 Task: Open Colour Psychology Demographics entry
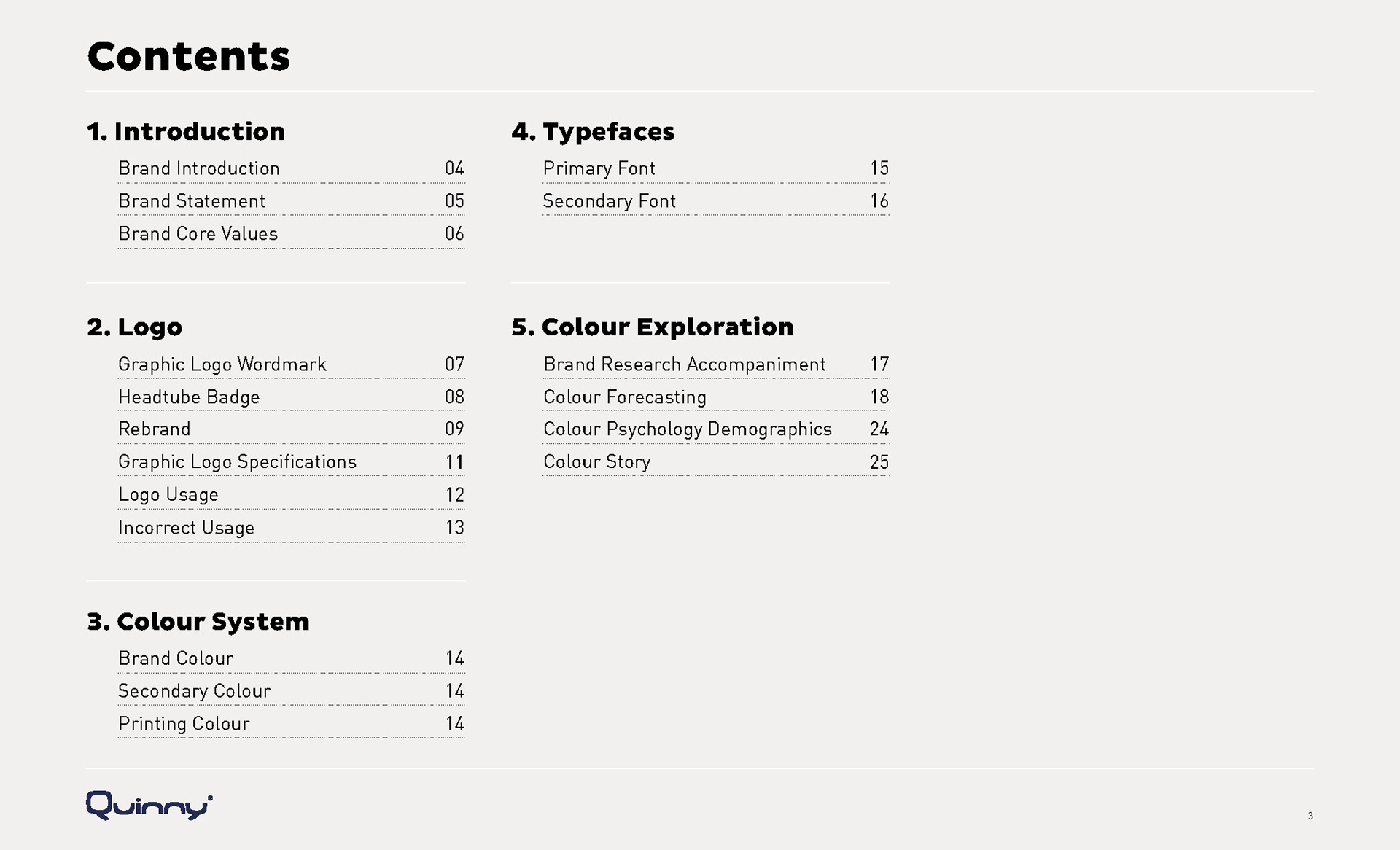[688, 429]
